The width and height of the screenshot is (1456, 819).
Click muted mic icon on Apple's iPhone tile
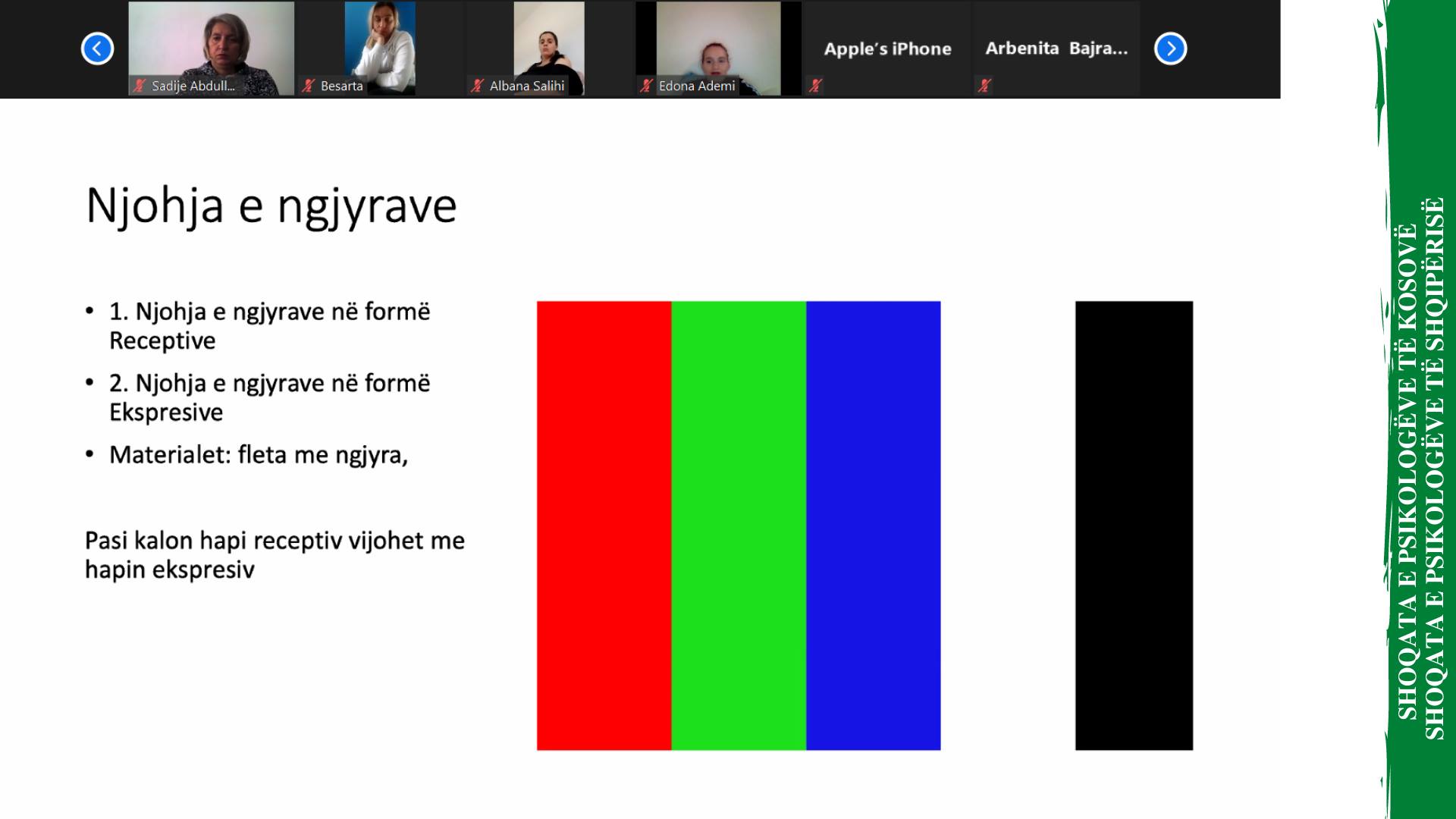(815, 86)
